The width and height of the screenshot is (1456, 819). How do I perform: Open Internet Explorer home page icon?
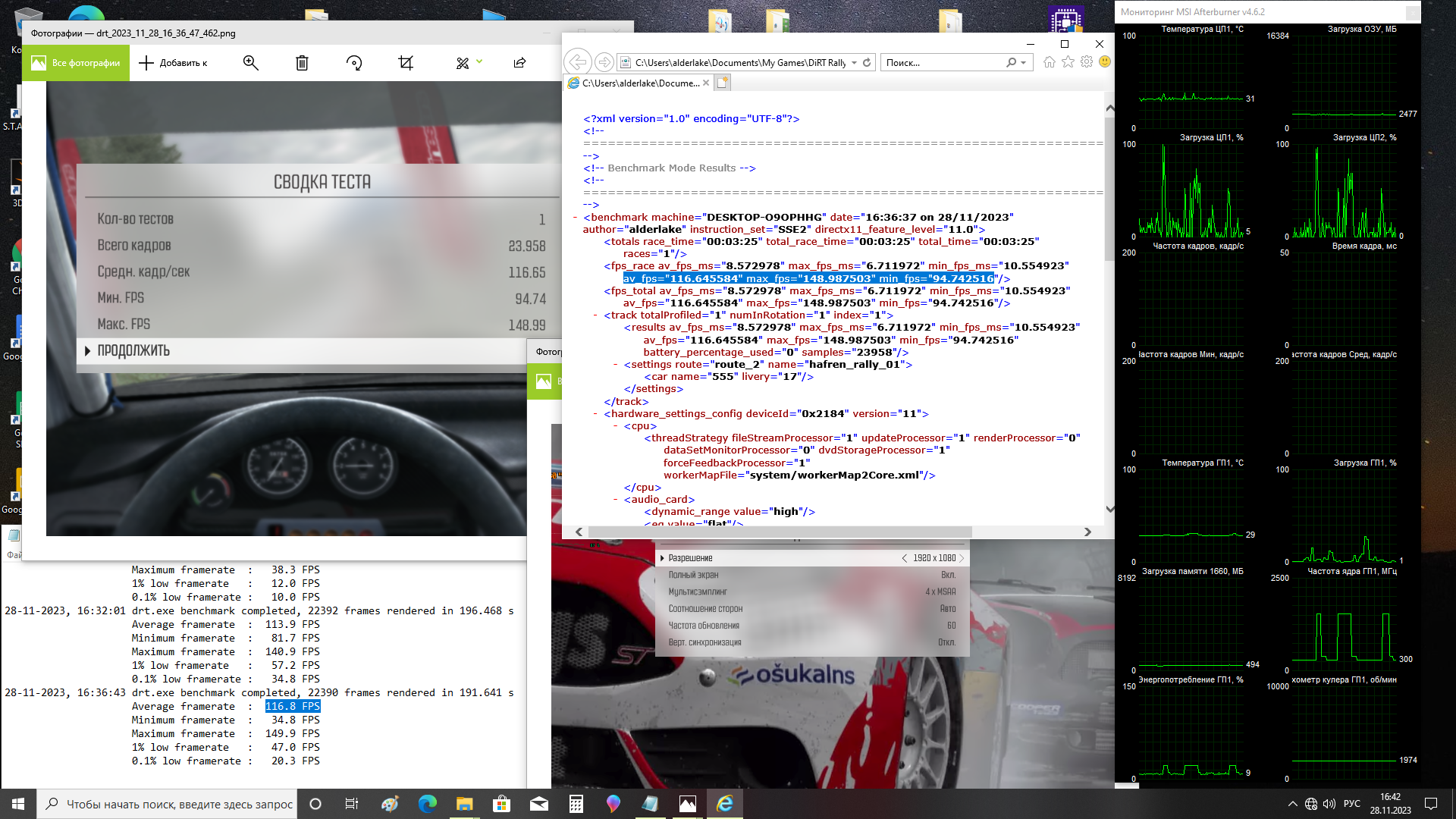(1049, 62)
